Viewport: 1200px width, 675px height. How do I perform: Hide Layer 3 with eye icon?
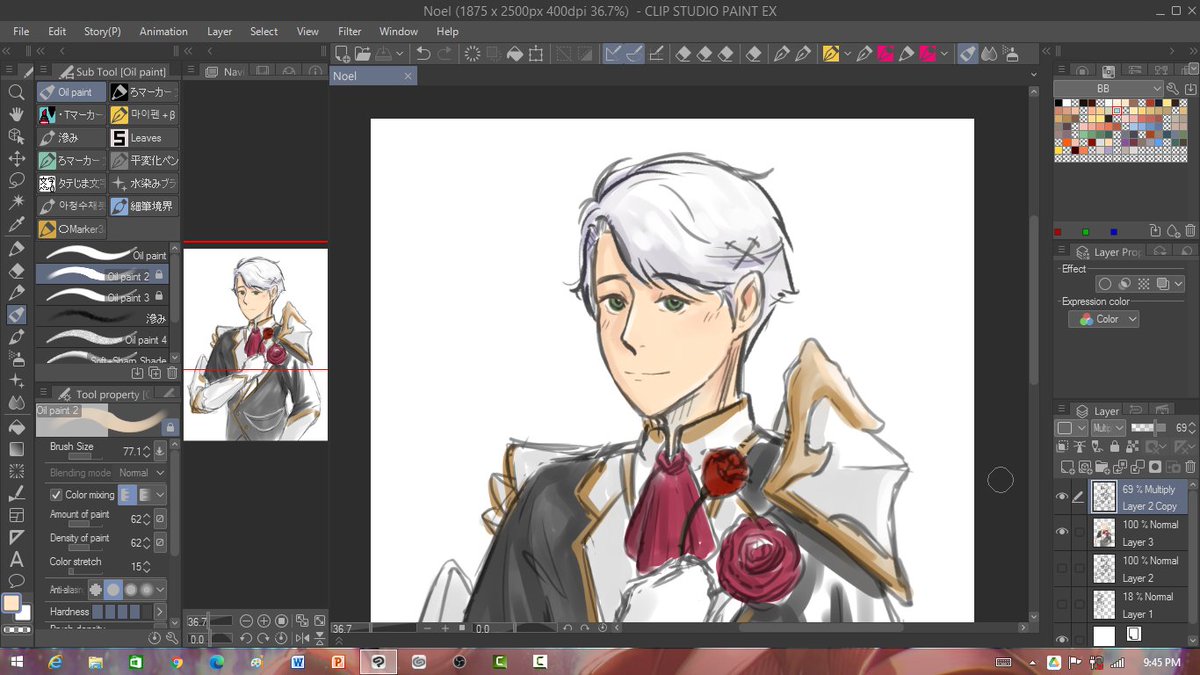click(x=1062, y=533)
